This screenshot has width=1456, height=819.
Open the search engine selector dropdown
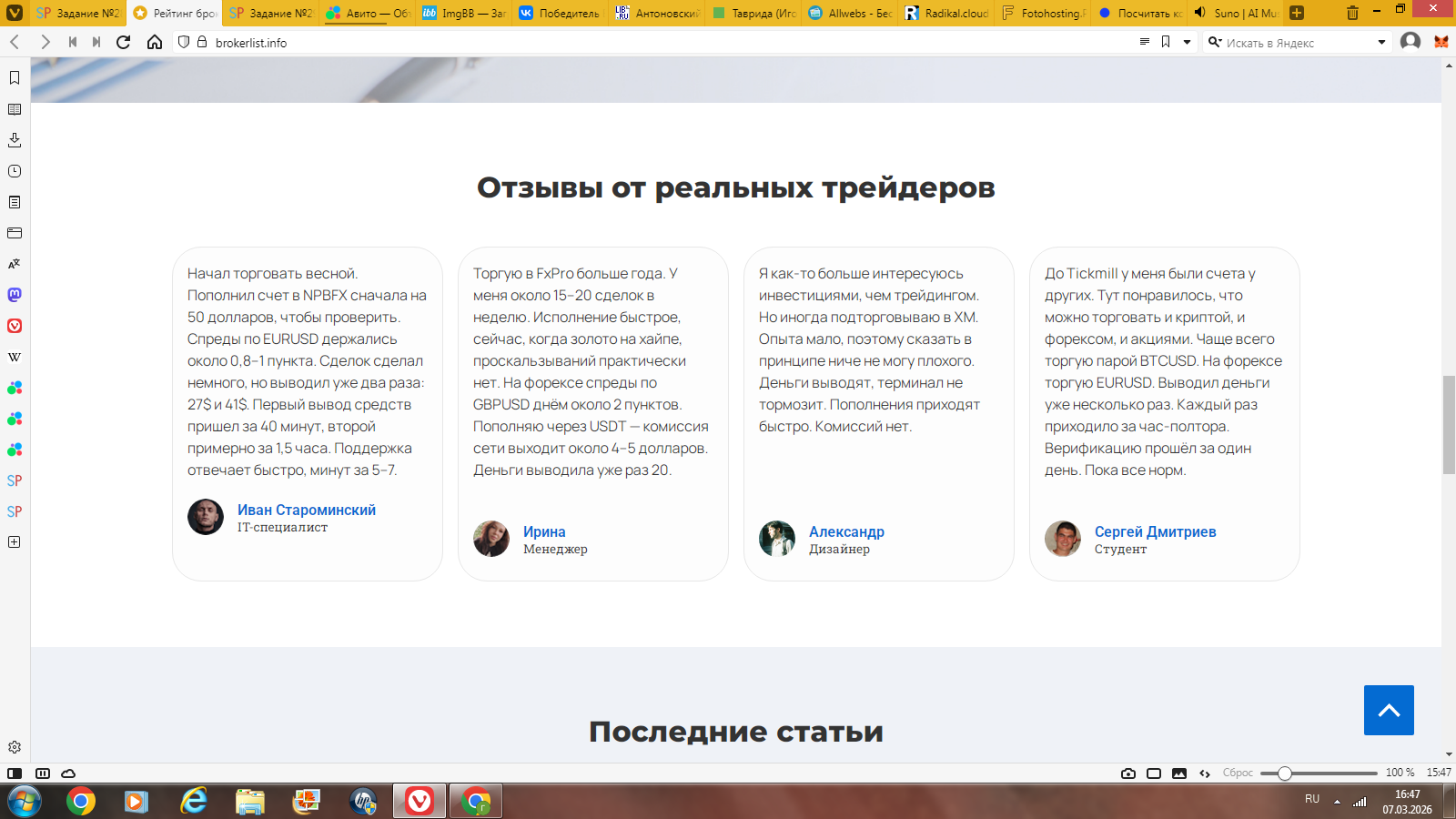(x=1215, y=42)
